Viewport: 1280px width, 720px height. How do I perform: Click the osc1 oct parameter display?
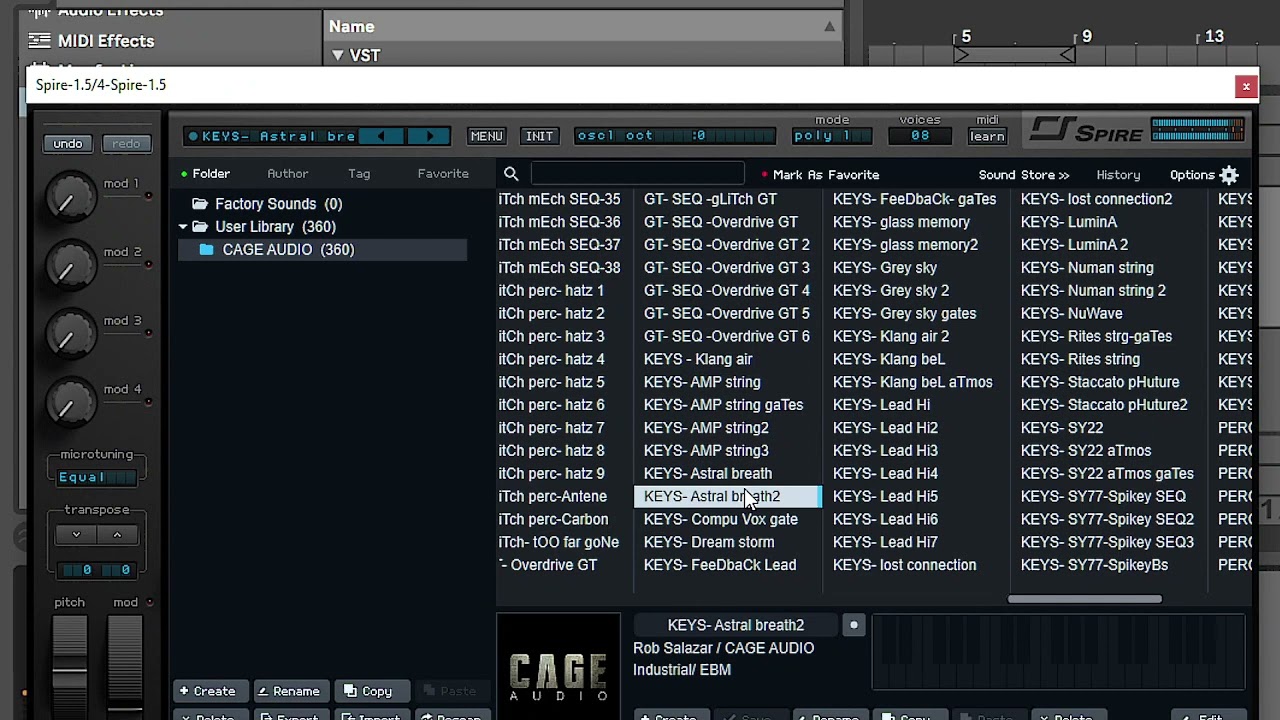(x=676, y=136)
